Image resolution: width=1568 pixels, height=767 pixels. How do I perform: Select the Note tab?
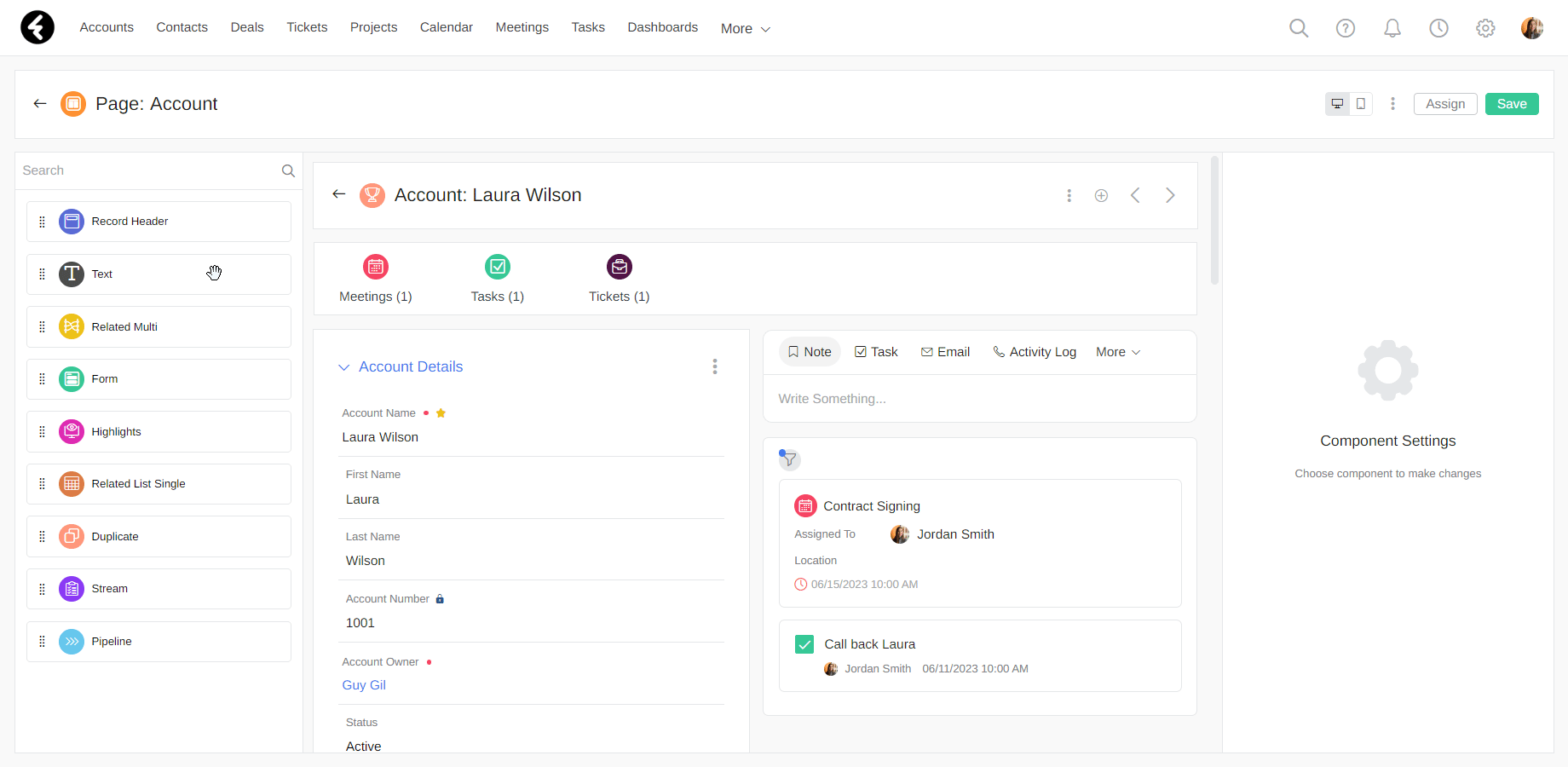click(x=810, y=352)
